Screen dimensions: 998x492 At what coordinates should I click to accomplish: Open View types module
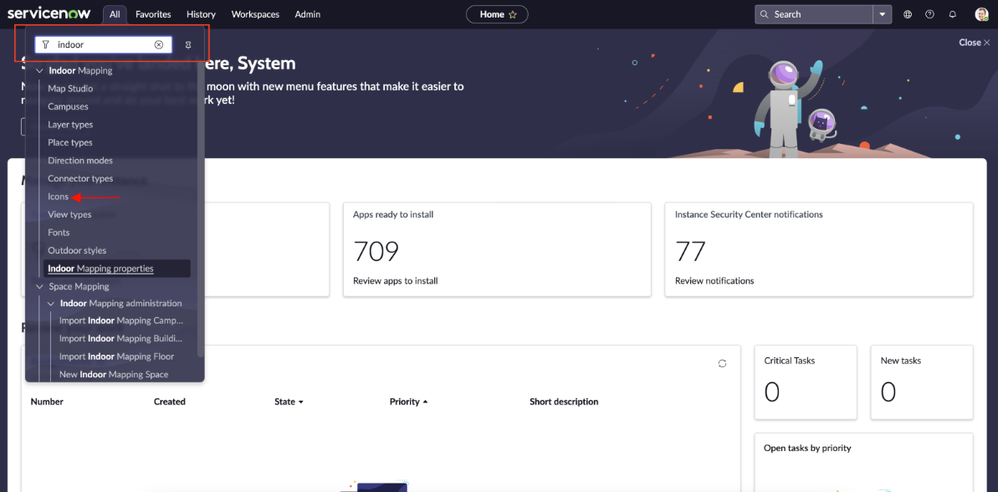(x=69, y=214)
